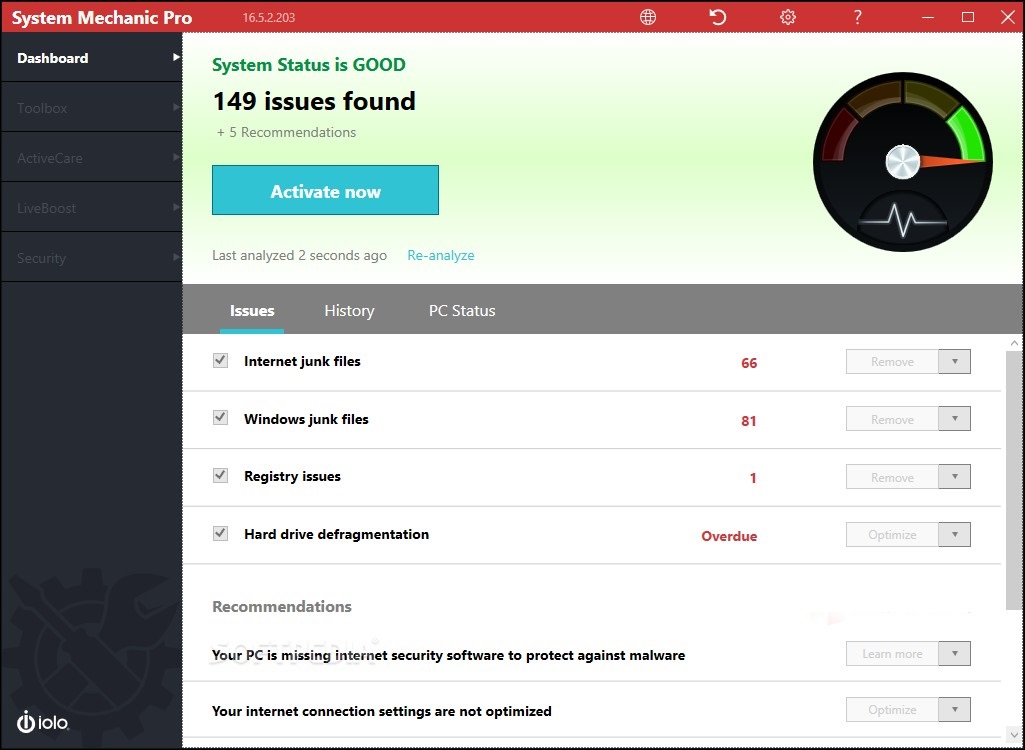Image resolution: width=1025 pixels, height=750 pixels.
Task: Open dropdown arrow for defragmentation Optimize
Action: [954, 534]
